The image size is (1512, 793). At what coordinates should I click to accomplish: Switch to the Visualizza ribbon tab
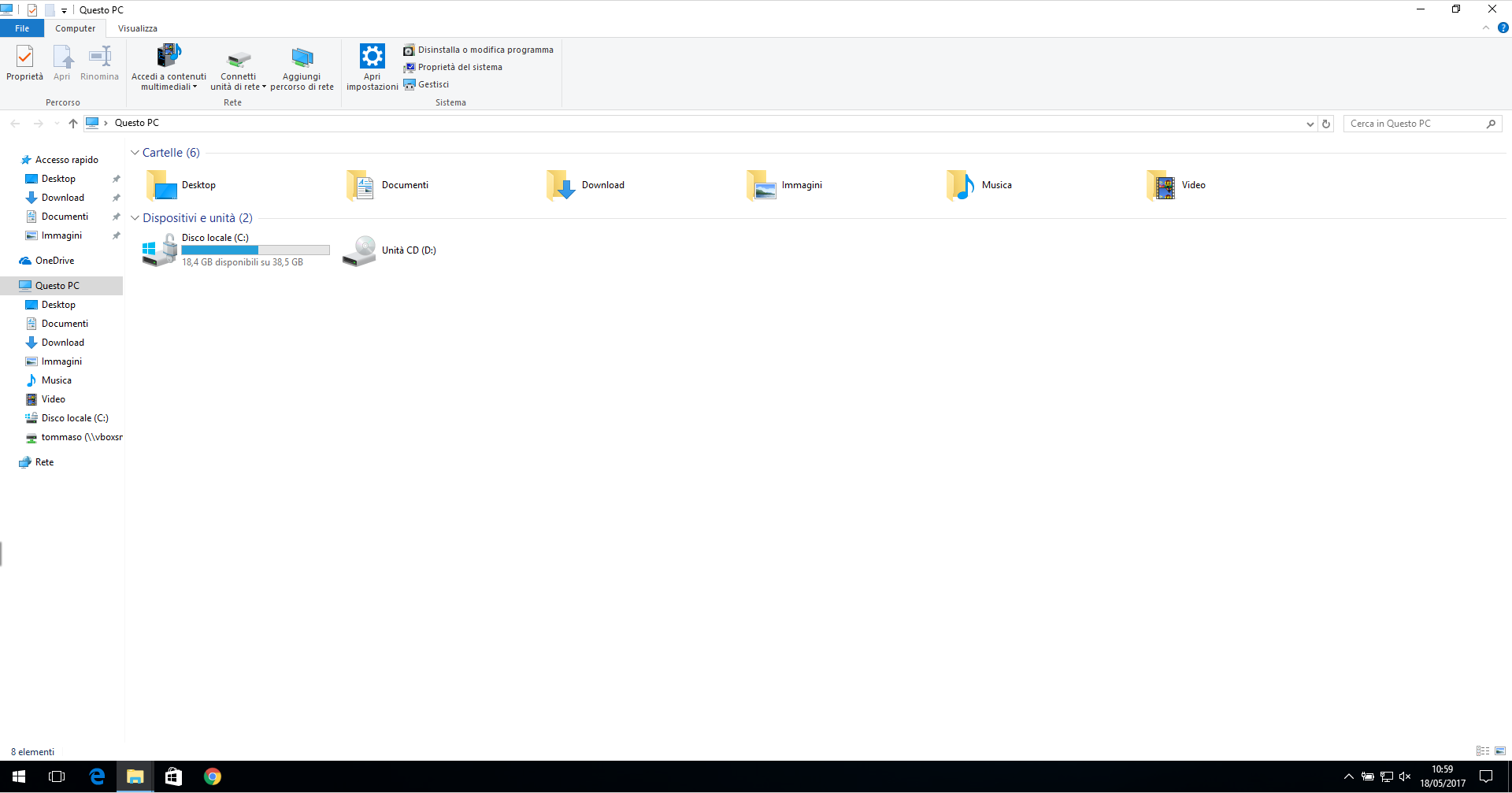pyautogui.click(x=138, y=28)
